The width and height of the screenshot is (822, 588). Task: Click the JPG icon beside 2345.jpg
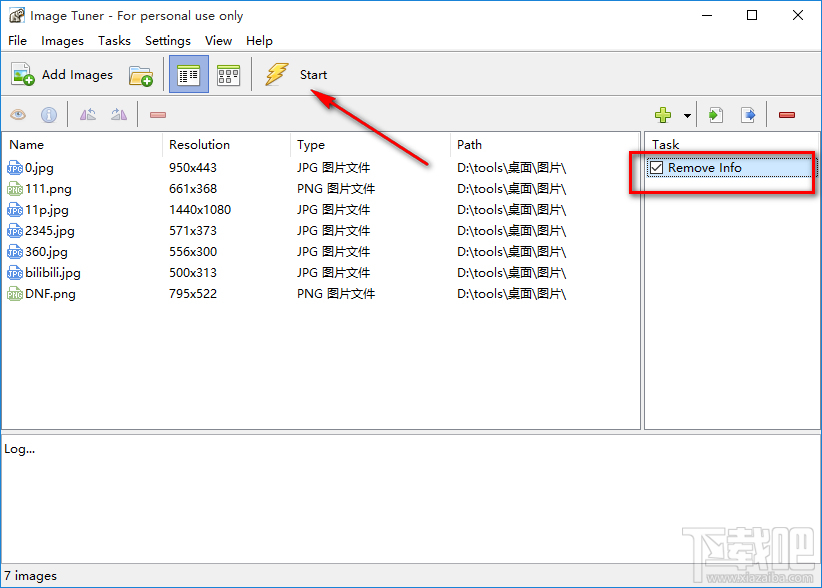[x=15, y=231]
